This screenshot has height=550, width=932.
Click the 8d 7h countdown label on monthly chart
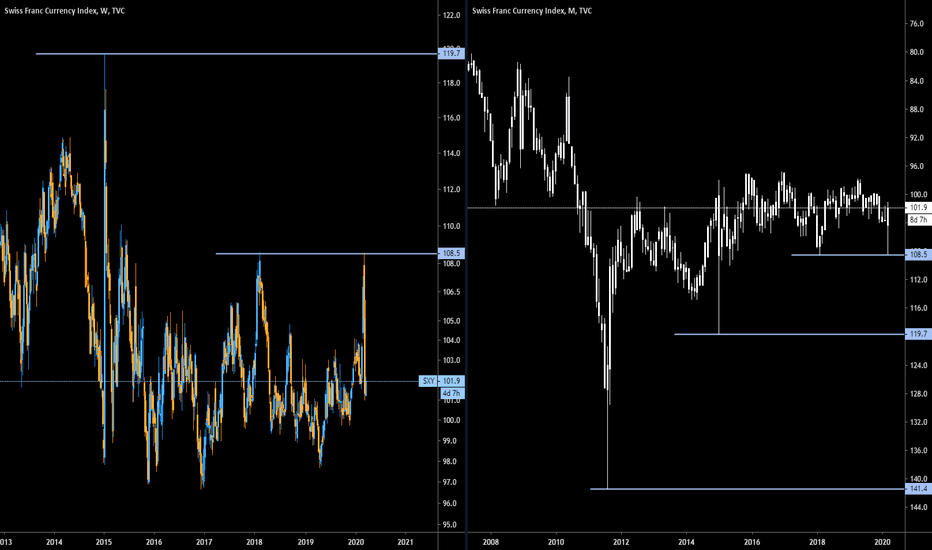(x=919, y=220)
